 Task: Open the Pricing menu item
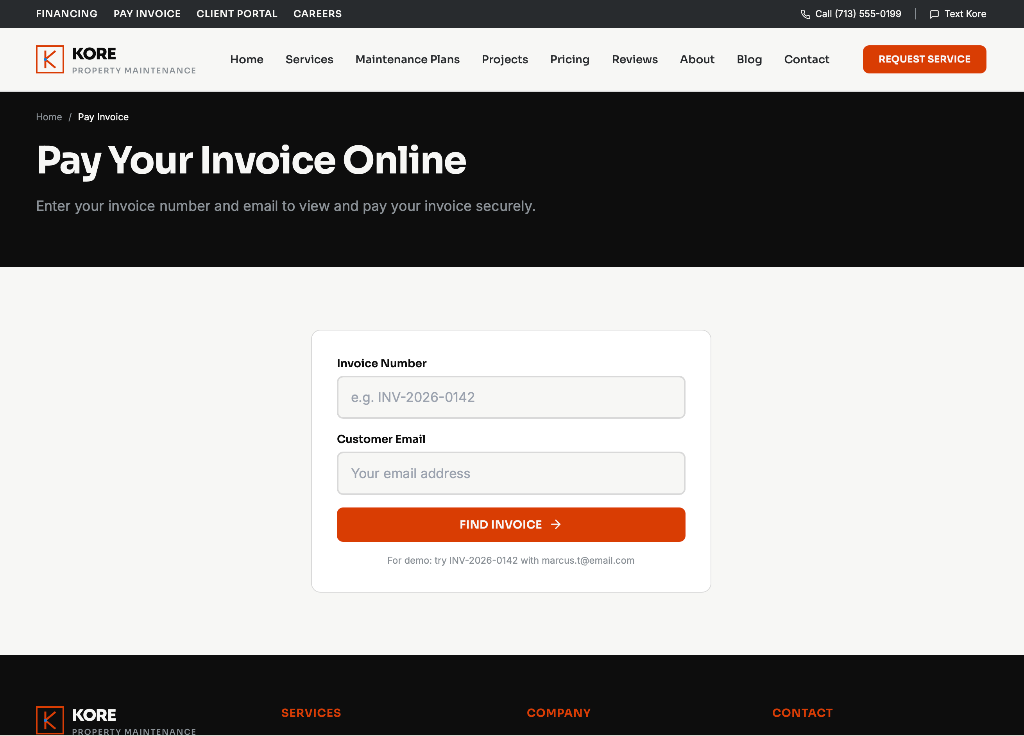tap(569, 59)
